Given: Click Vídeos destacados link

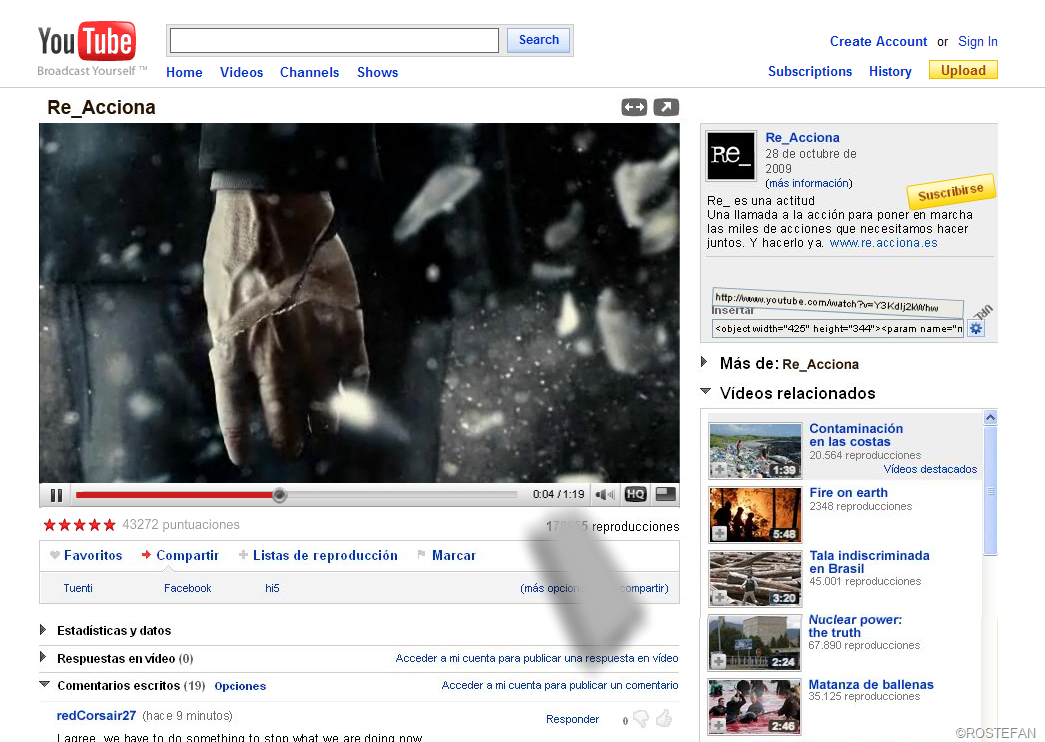Looking at the screenshot, I should [x=930, y=469].
